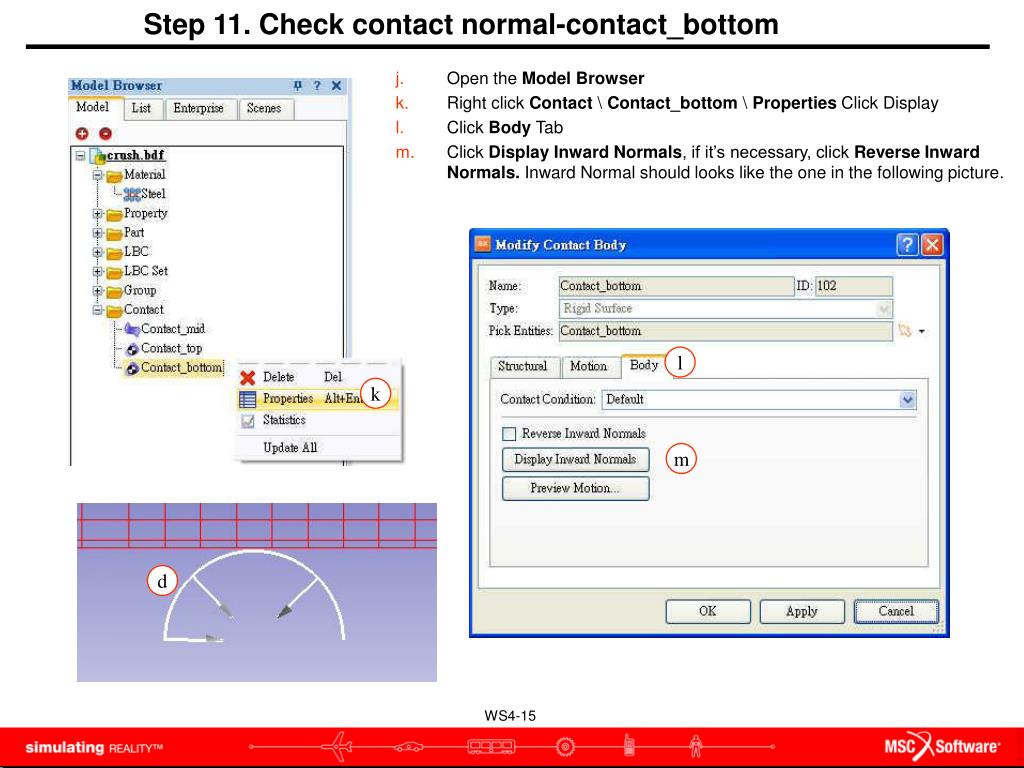Open the Motion tab
Screen dimensions: 1024x768
pyautogui.click(x=588, y=366)
